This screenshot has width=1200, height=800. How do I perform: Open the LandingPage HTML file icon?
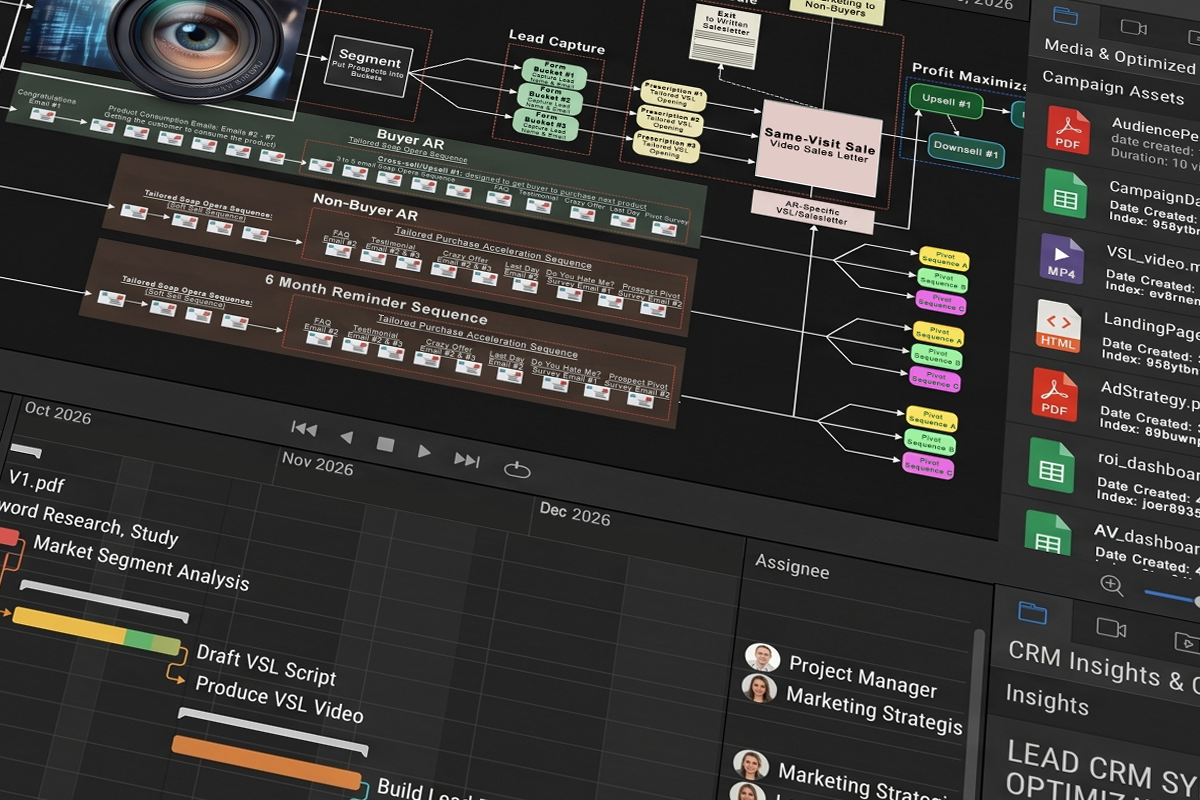coord(1058,326)
